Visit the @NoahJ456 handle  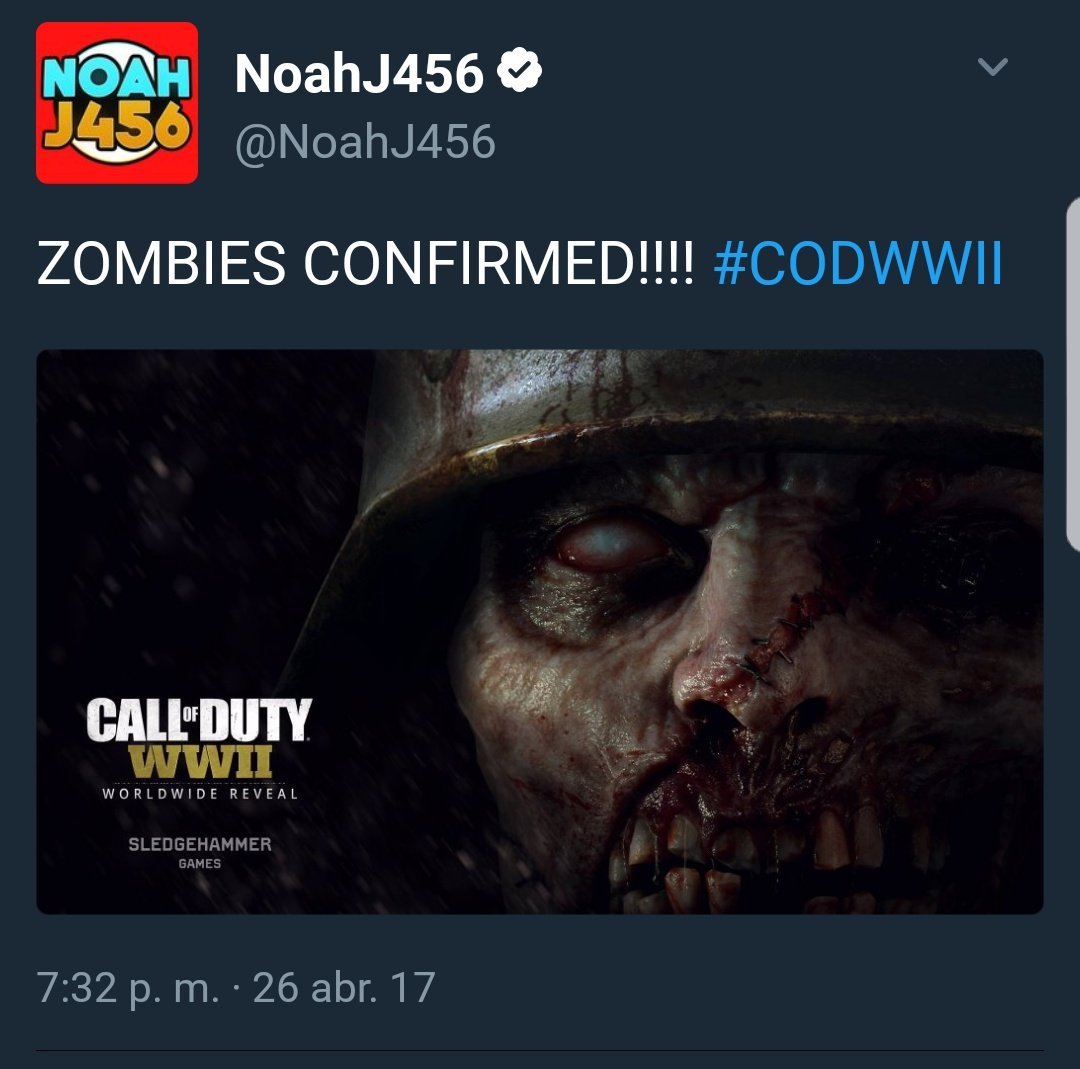365,142
